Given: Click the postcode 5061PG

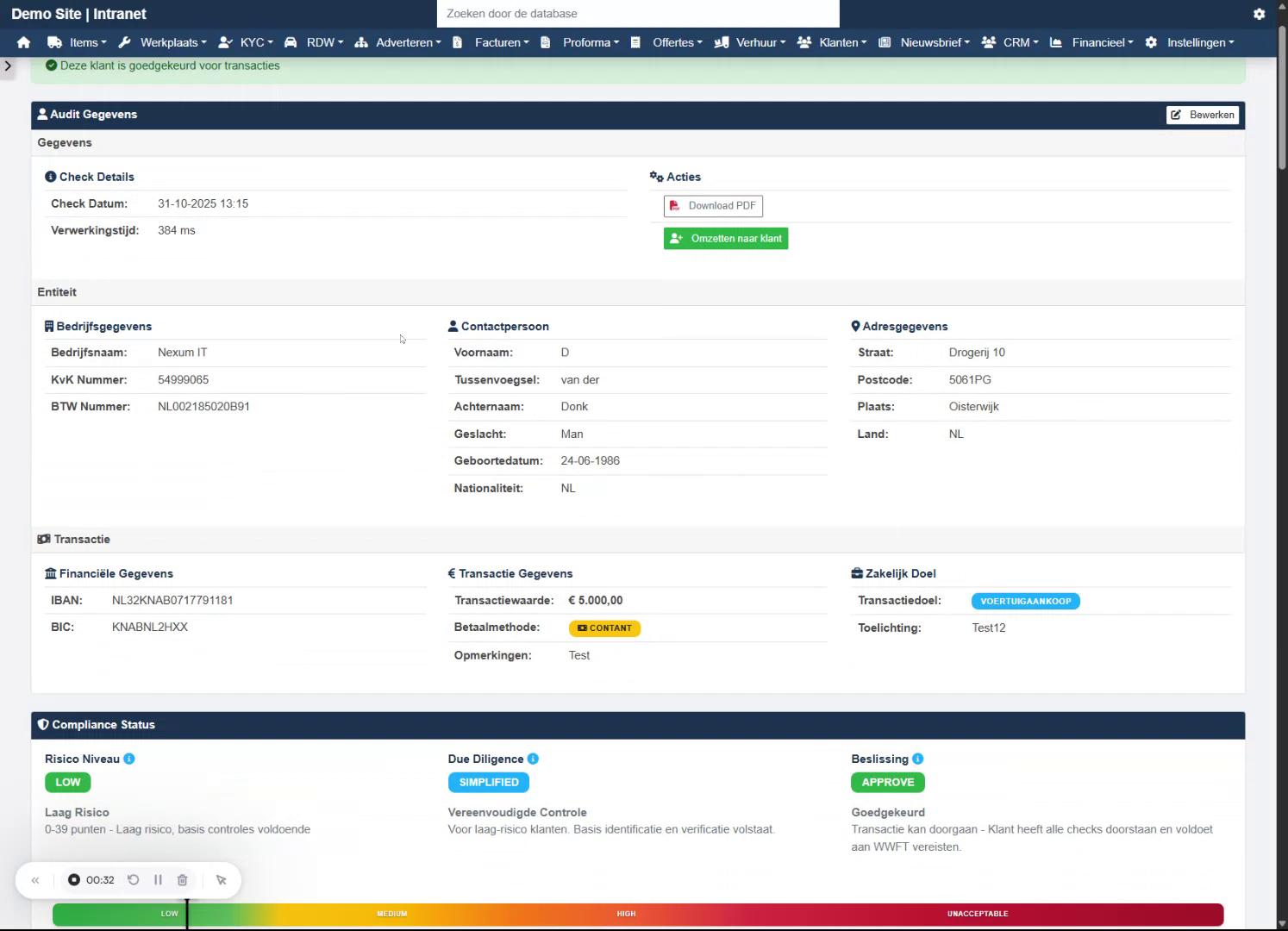Looking at the screenshot, I should click(970, 379).
